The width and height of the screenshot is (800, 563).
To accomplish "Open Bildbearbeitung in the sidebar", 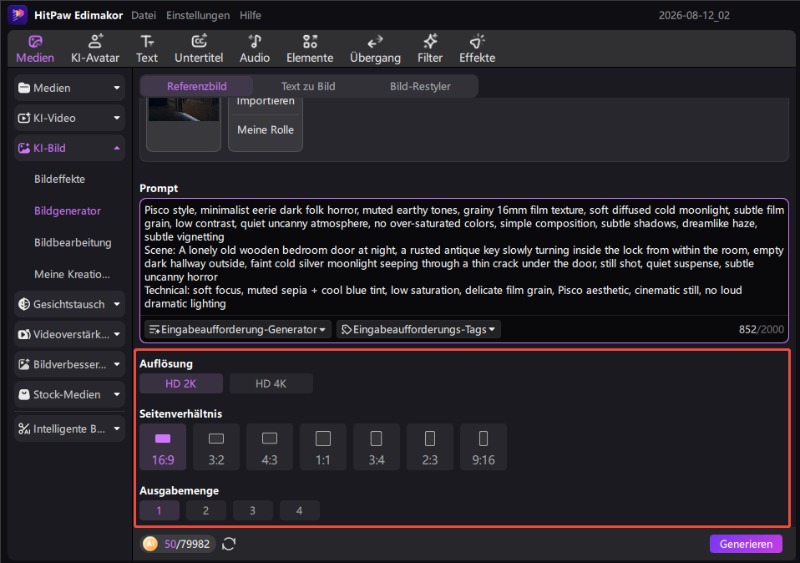I will click(x=72, y=242).
